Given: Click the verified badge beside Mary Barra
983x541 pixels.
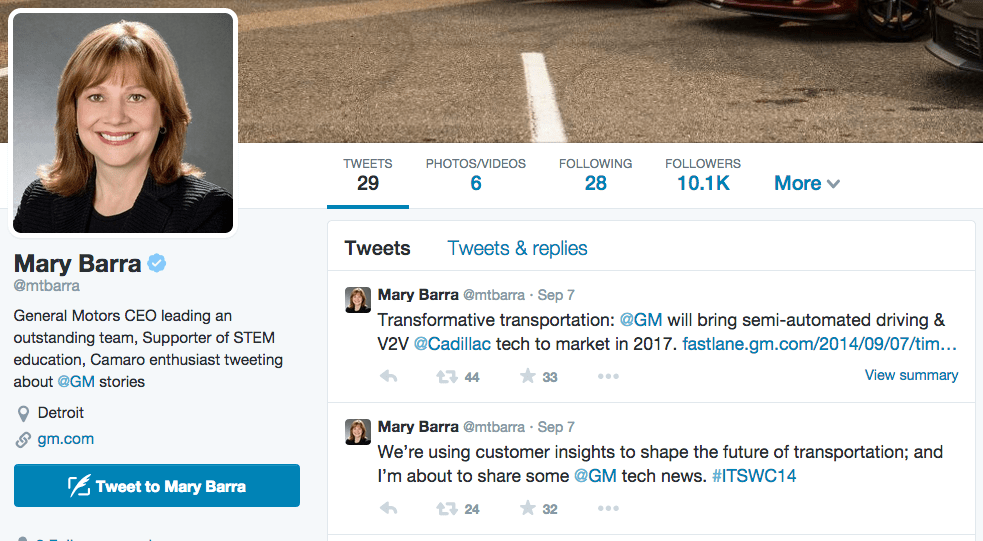Looking at the screenshot, I should pyautogui.click(x=157, y=264).
